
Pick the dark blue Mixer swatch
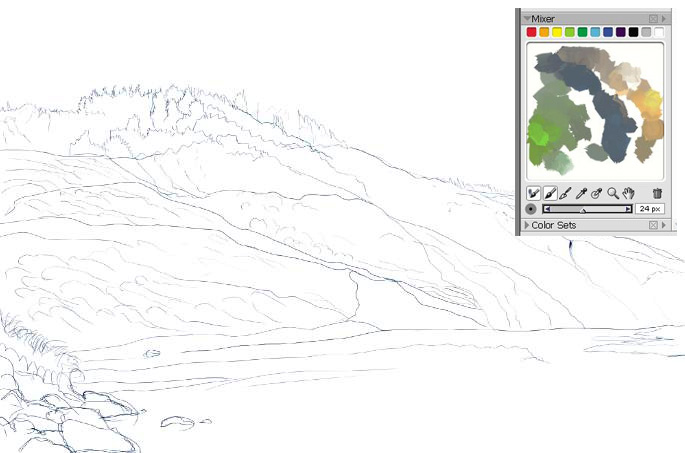tap(608, 32)
